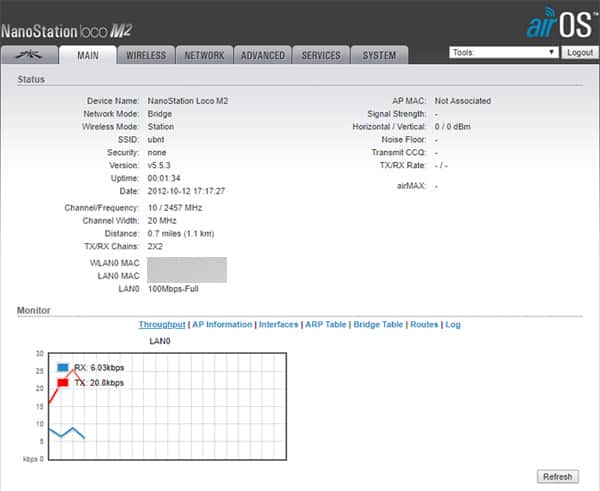Switch to the MAIN tab
Screen dimensions: 600x491
pyautogui.click(x=88, y=55)
